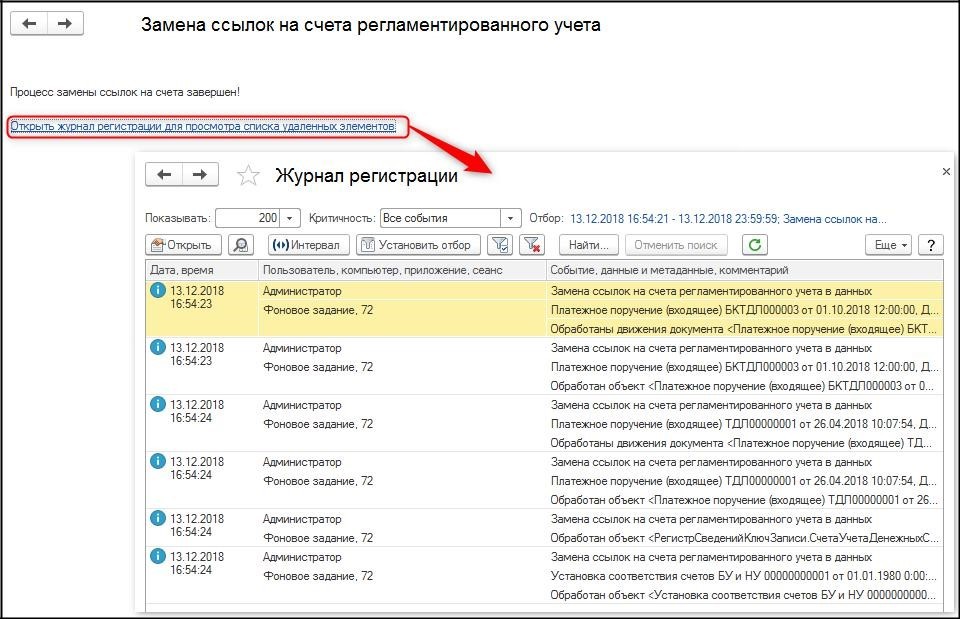Image resolution: width=960 pixels, height=619 pixels.
Task: Open the Критичность dropdown list
Action: [511, 218]
